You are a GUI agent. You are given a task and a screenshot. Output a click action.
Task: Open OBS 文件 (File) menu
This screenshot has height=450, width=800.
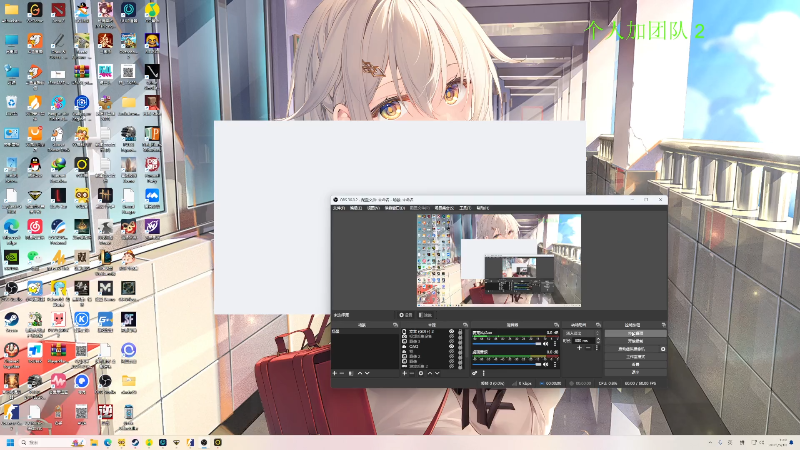pos(338,208)
